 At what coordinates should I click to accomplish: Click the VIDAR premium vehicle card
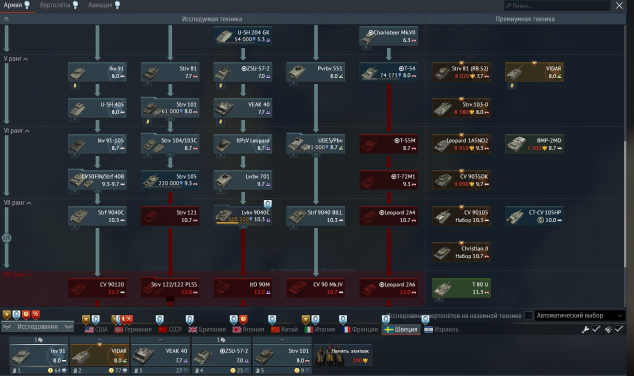point(534,72)
